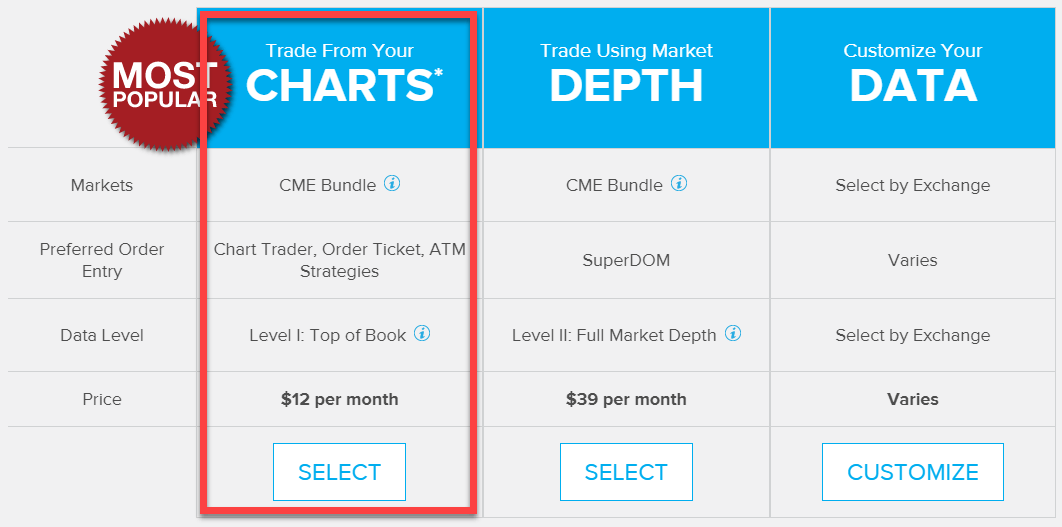Click info icon beside Depth CME Bundle
Screen dimensions: 1062x527
[x=679, y=184]
